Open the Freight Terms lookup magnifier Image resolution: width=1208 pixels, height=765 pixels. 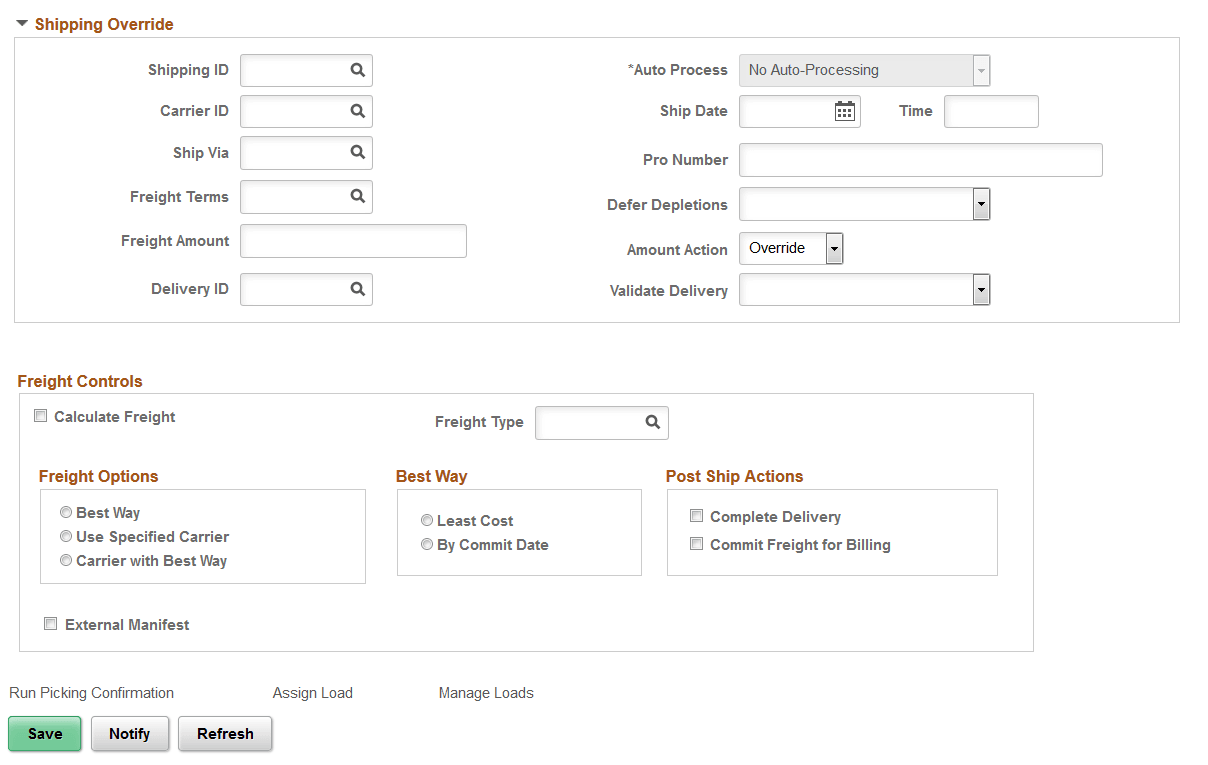(x=357, y=196)
